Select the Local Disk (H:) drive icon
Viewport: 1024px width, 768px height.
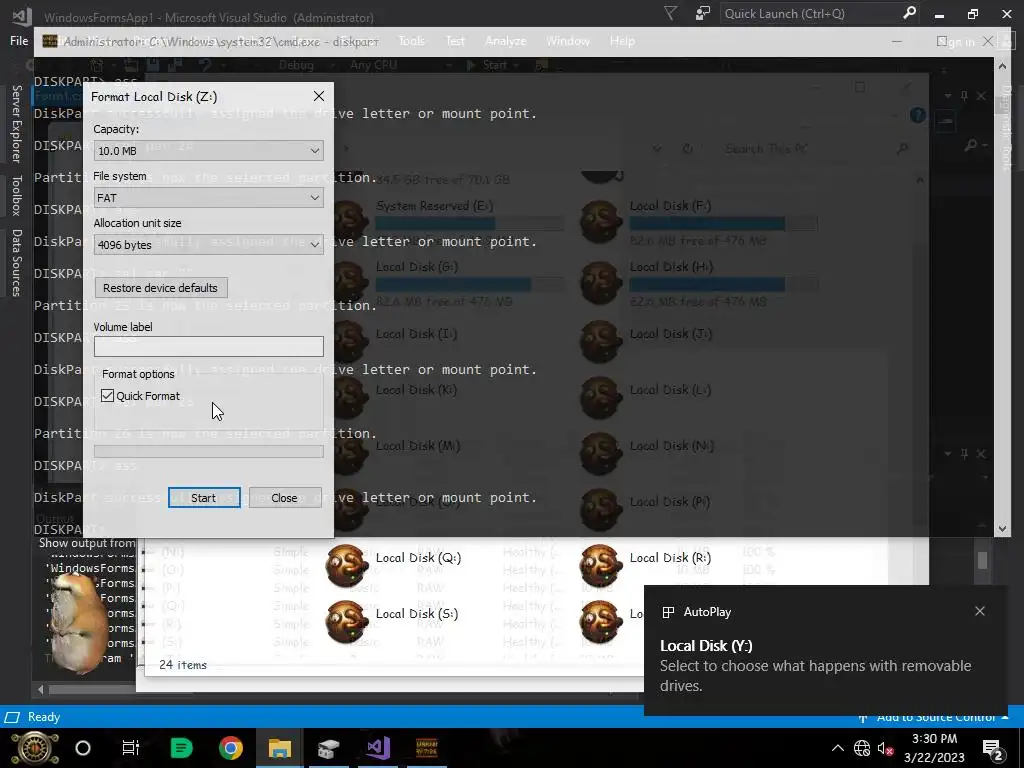point(601,282)
